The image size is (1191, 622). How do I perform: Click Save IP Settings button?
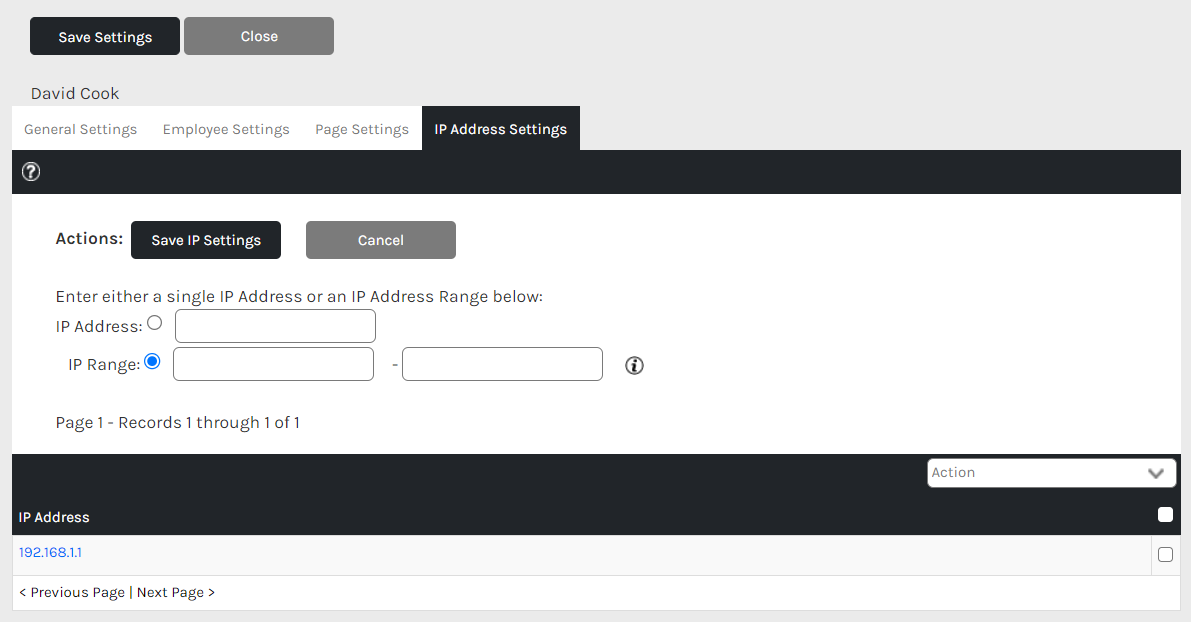pyautogui.click(x=206, y=240)
